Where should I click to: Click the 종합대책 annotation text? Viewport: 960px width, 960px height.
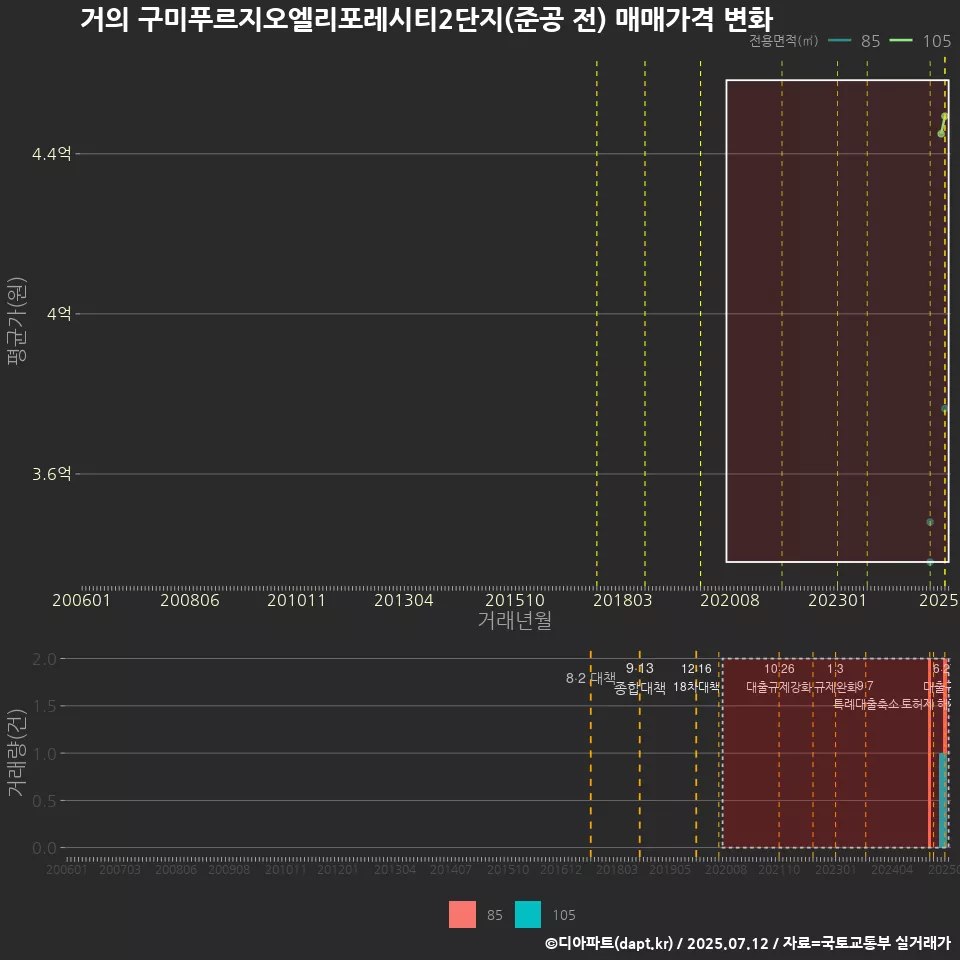[x=640, y=688]
